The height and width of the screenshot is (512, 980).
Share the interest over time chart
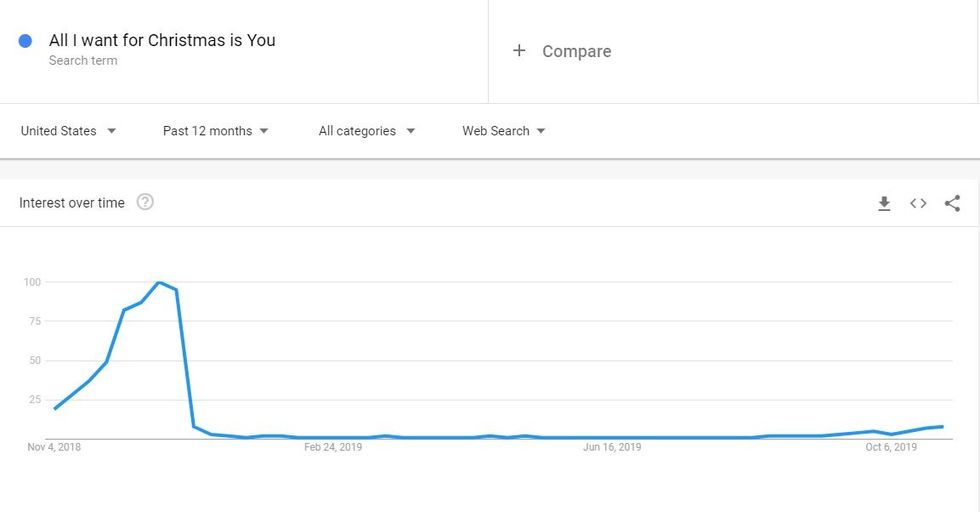[952, 204]
